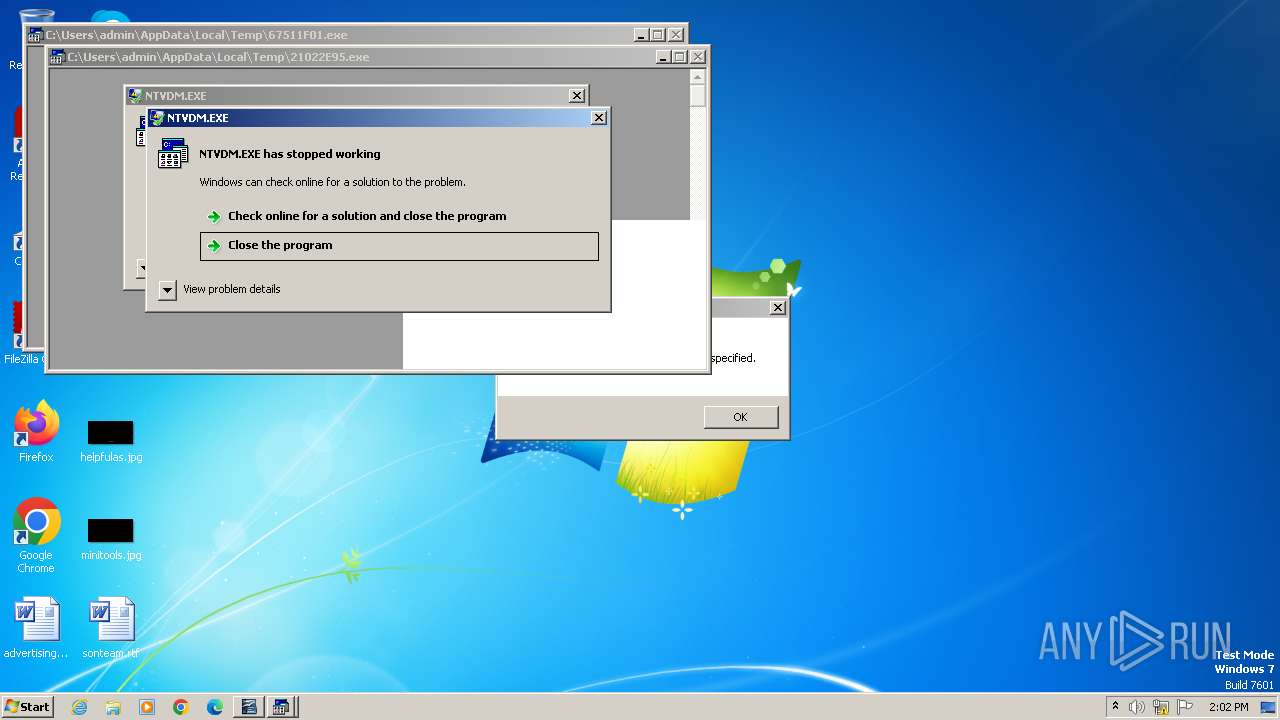Close the background NTVDM.EXE dialog
1280x720 pixels.
point(577,96)
